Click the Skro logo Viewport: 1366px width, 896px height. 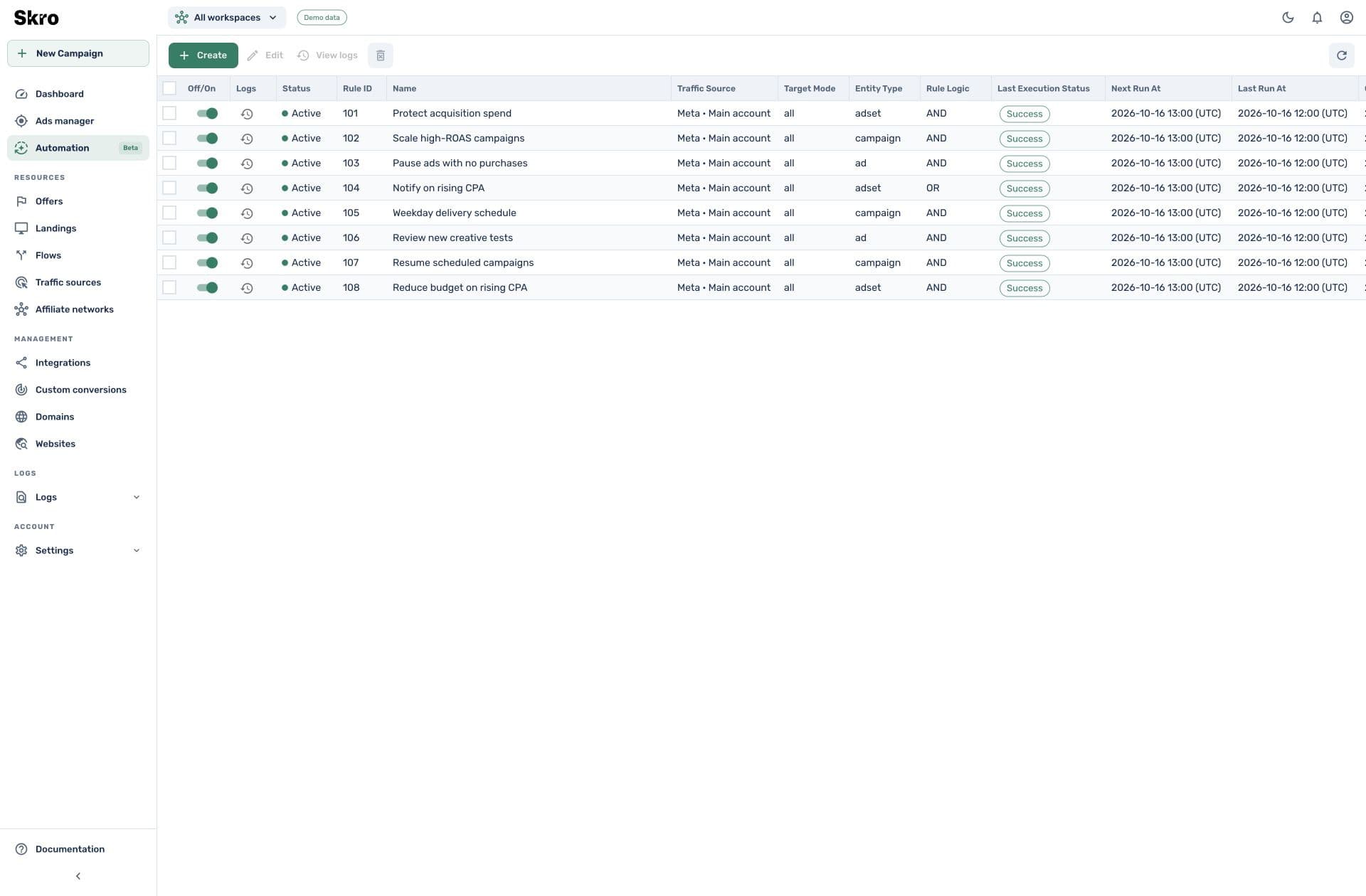coord(36,18)
